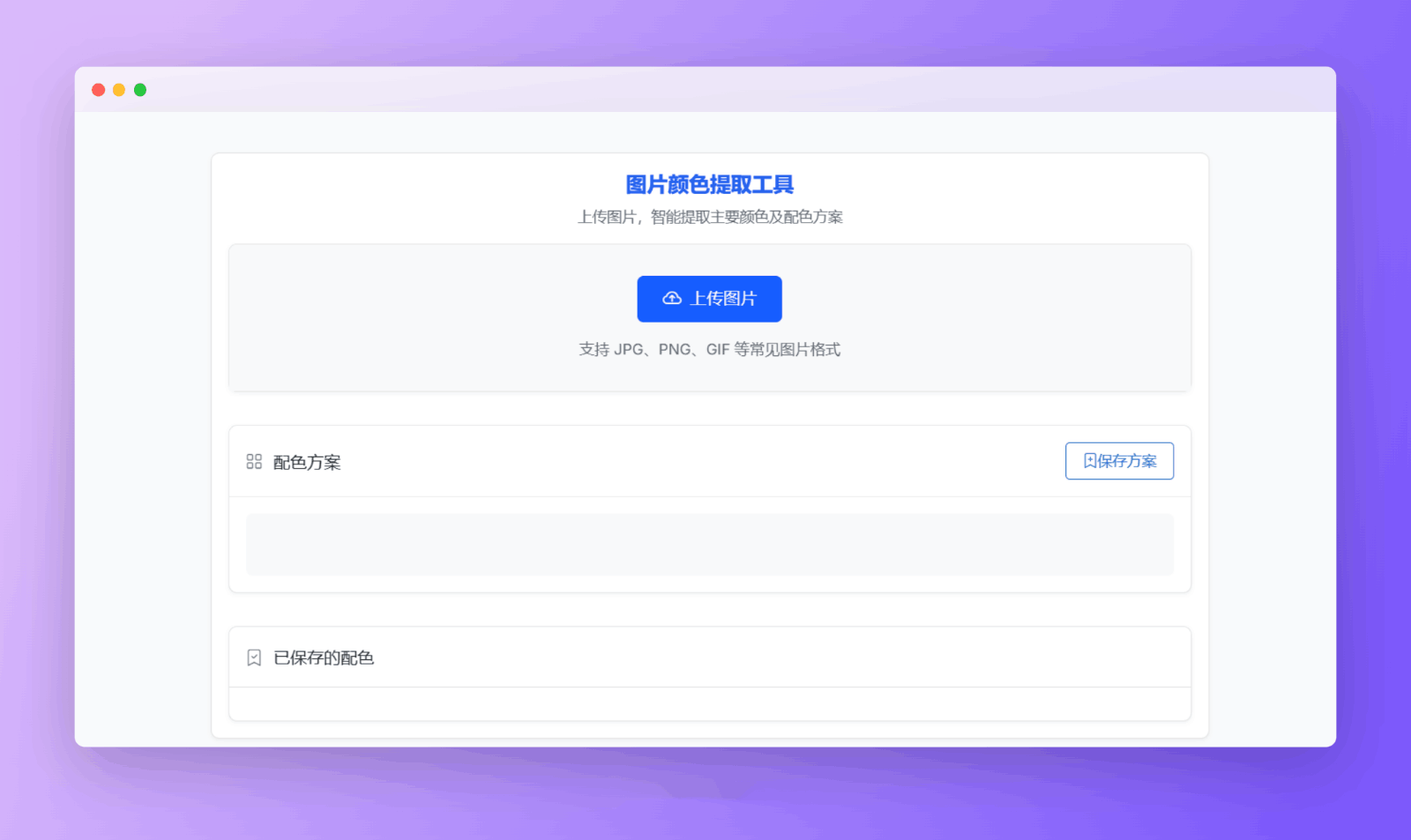Minimize the window with the yellow button
1411x840 pixels.
pos(119,90)
